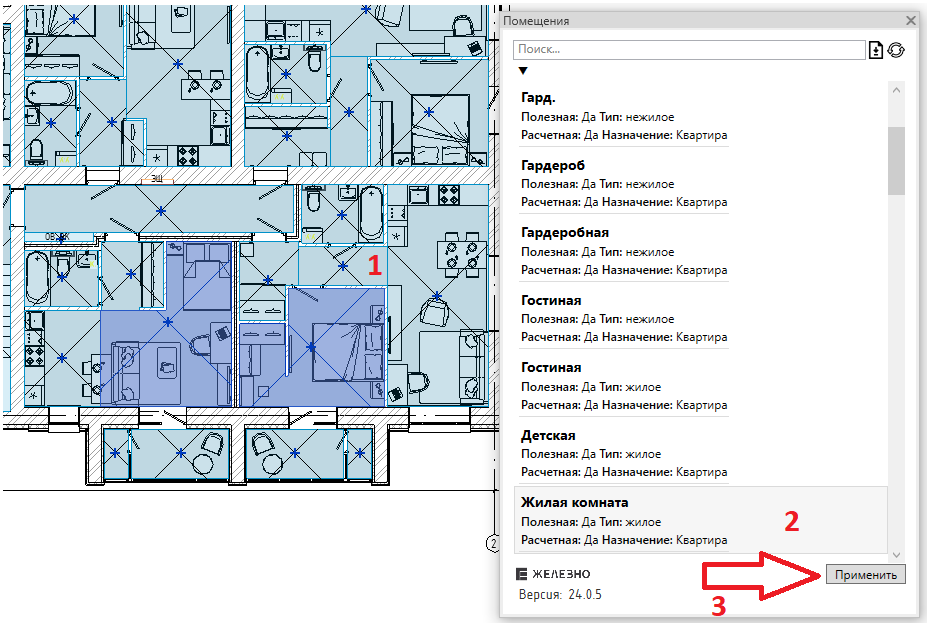The image size is (927, 625).
Task: Select Гостиная entry with type жилое
Action: tap(701, 386)
